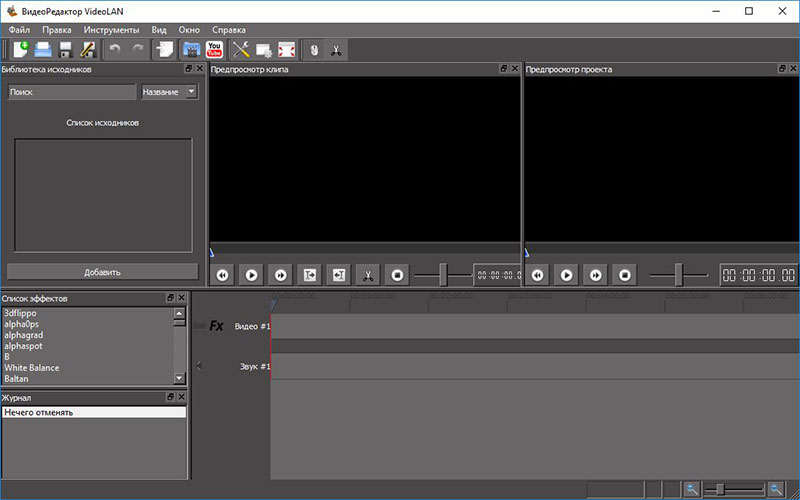The width and height of the screenshot is (800, 500).
Task: Click the YouTube upload icon
Action: (214, 49)
